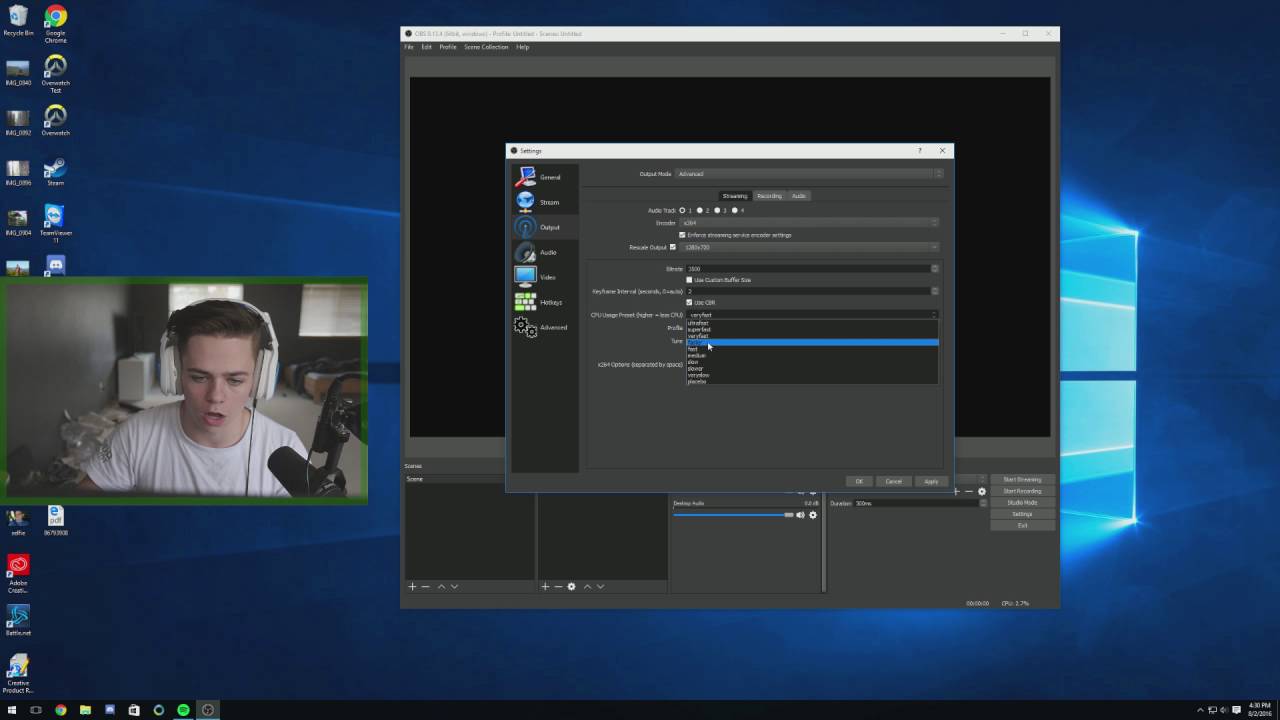Open OBS Edit menu
The height and width of the screenshot is (720, 1280).
426,47
